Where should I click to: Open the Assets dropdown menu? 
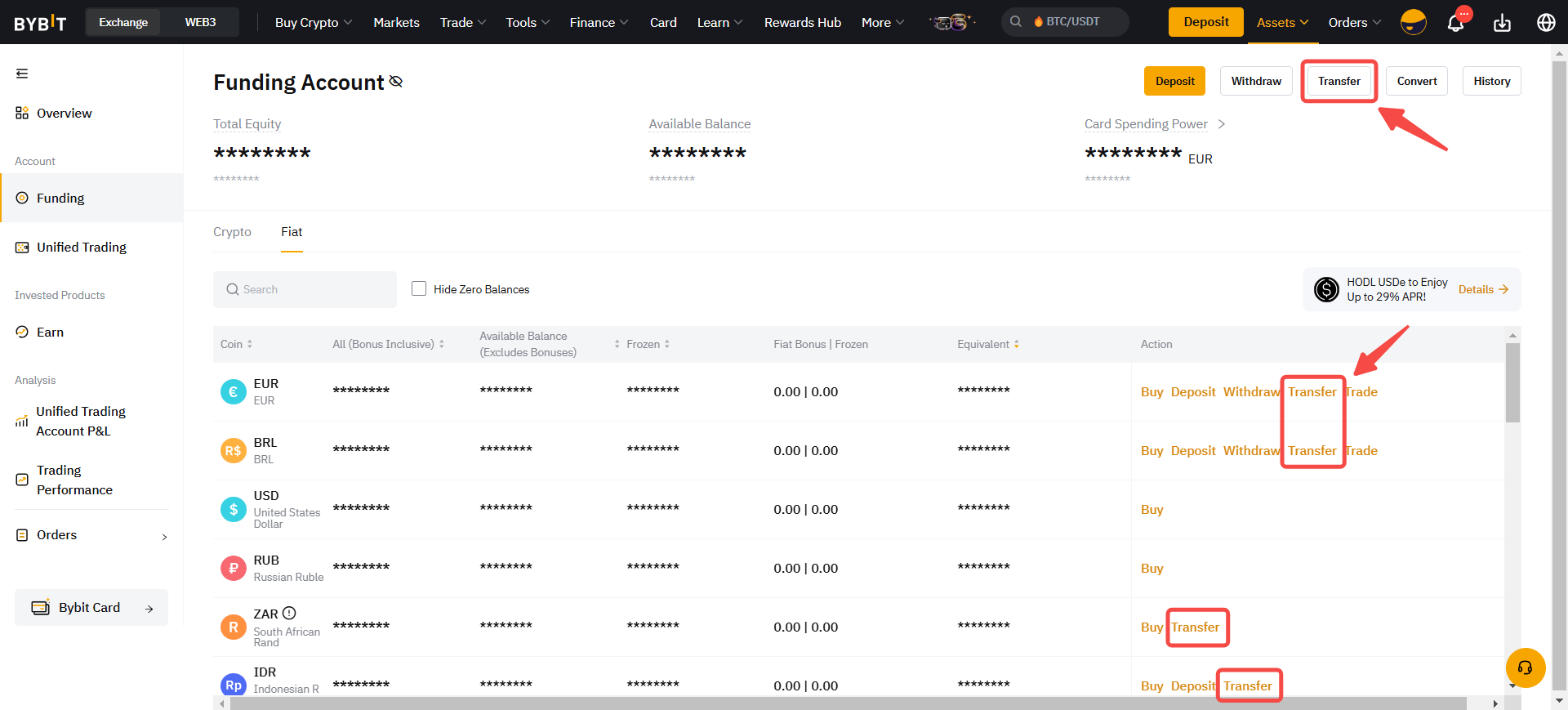pos(1281,23)
